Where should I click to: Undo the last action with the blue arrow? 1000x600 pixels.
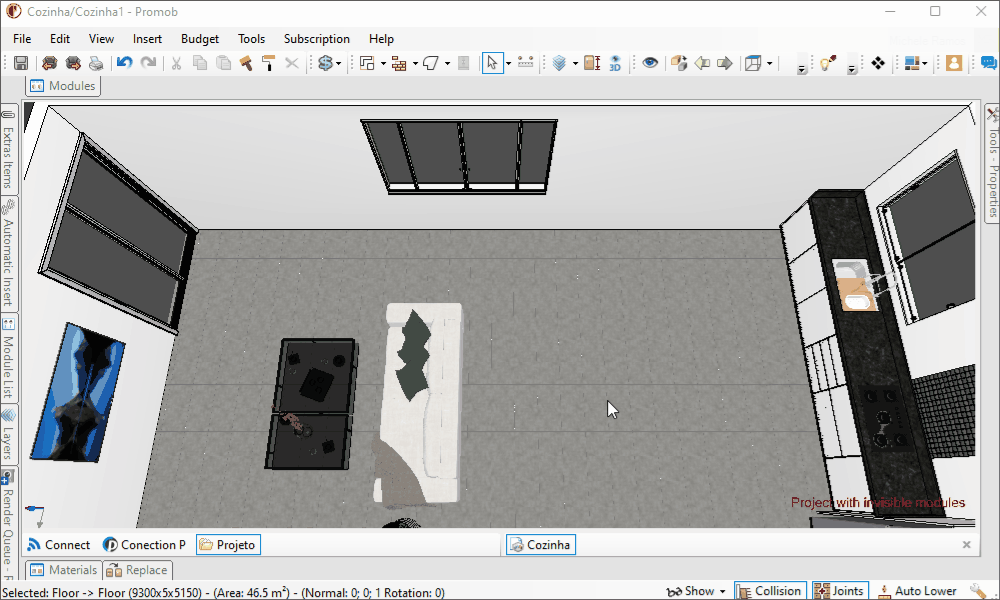pyautogui.click(x=124, y=63)
